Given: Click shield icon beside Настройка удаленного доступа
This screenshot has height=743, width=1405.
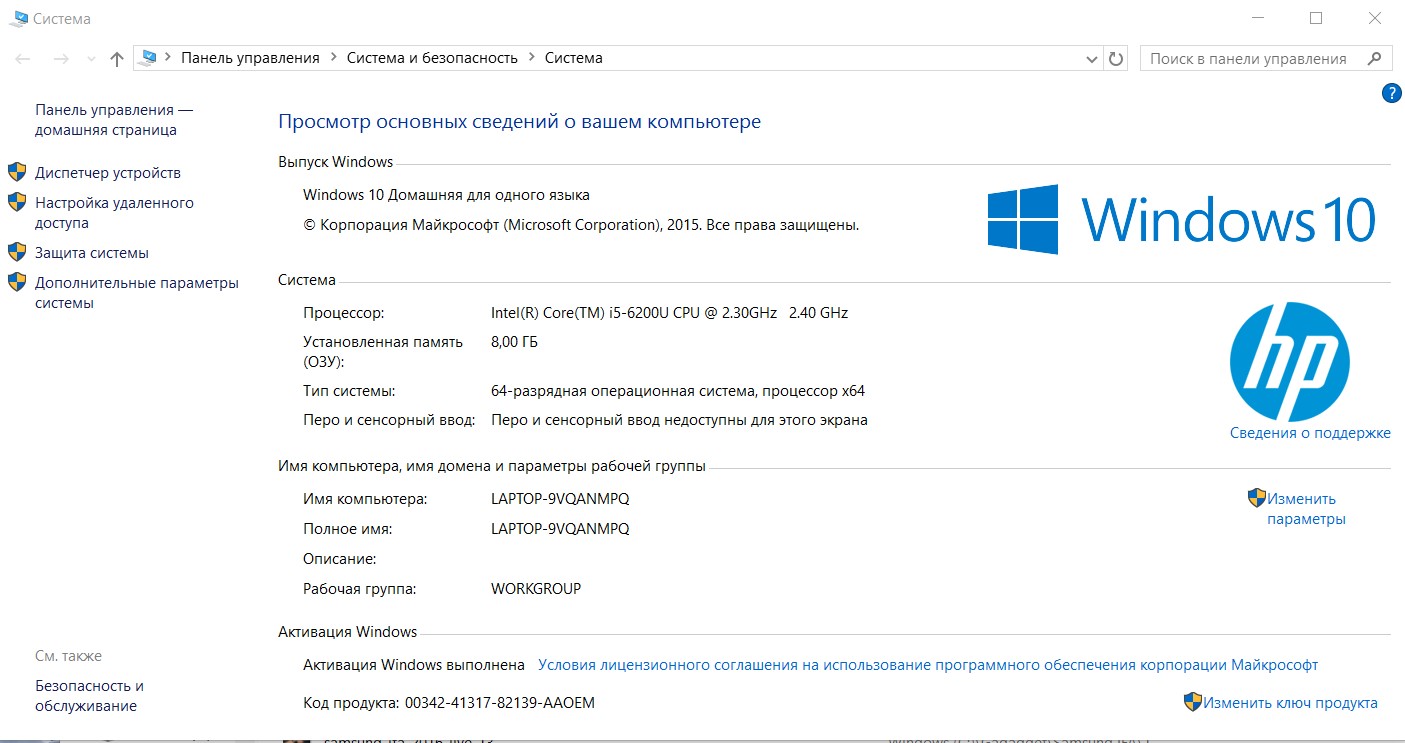Looking at the screenshot, I should click(17, 202).
